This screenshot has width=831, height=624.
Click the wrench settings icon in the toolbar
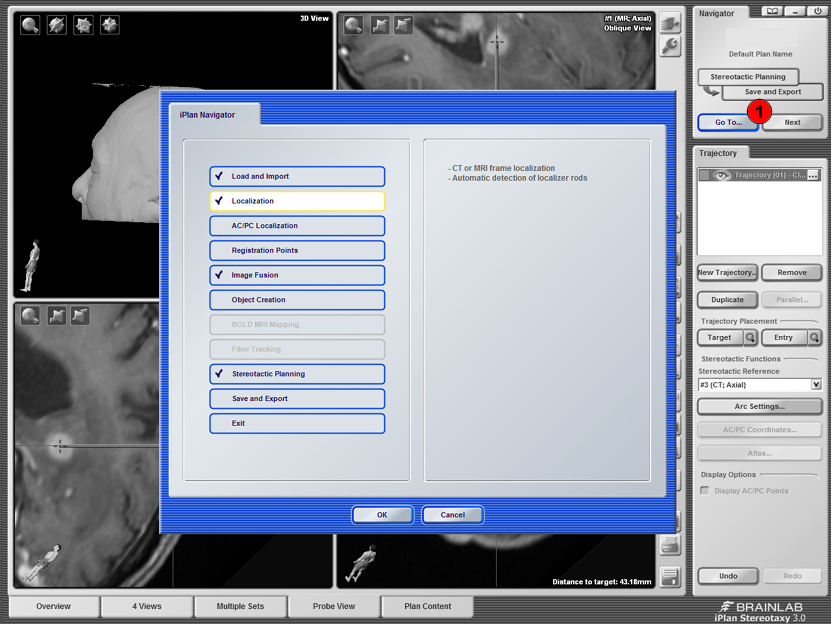pos(671,46)
